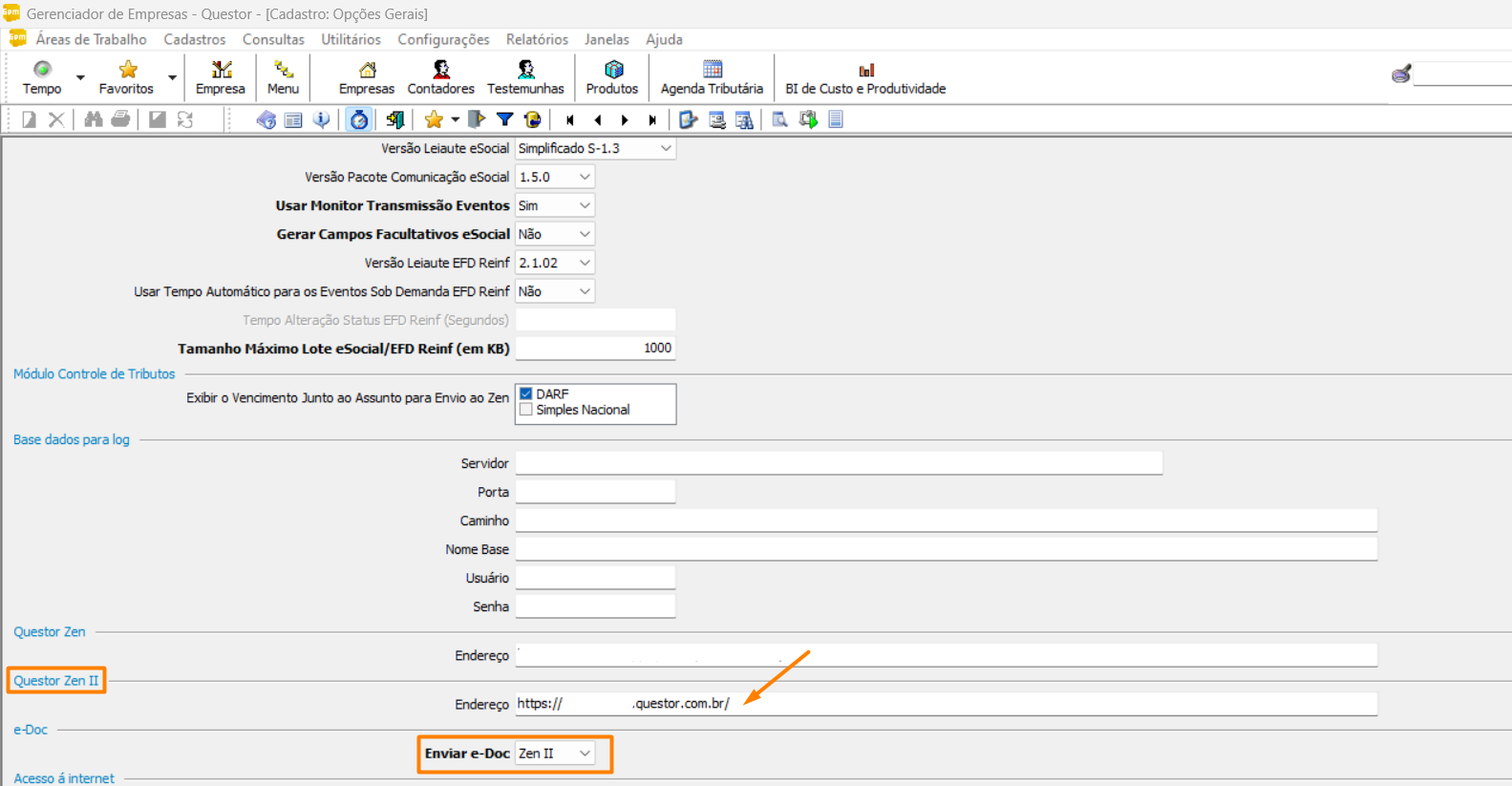Click the Tamanho Máximo Lote field
Screen dimensions: 1512x786
tap(595, 349)
